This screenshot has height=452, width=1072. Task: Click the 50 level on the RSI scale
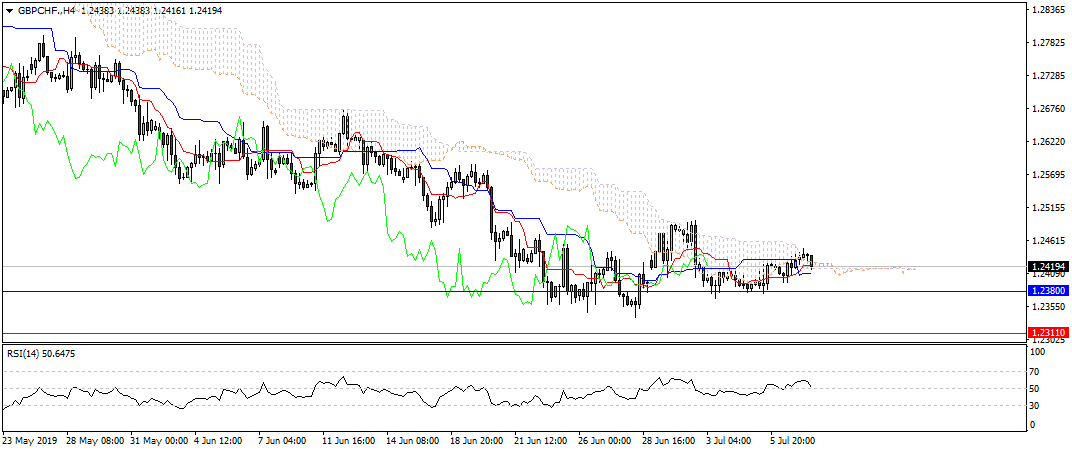click(x=1038, y=388)
